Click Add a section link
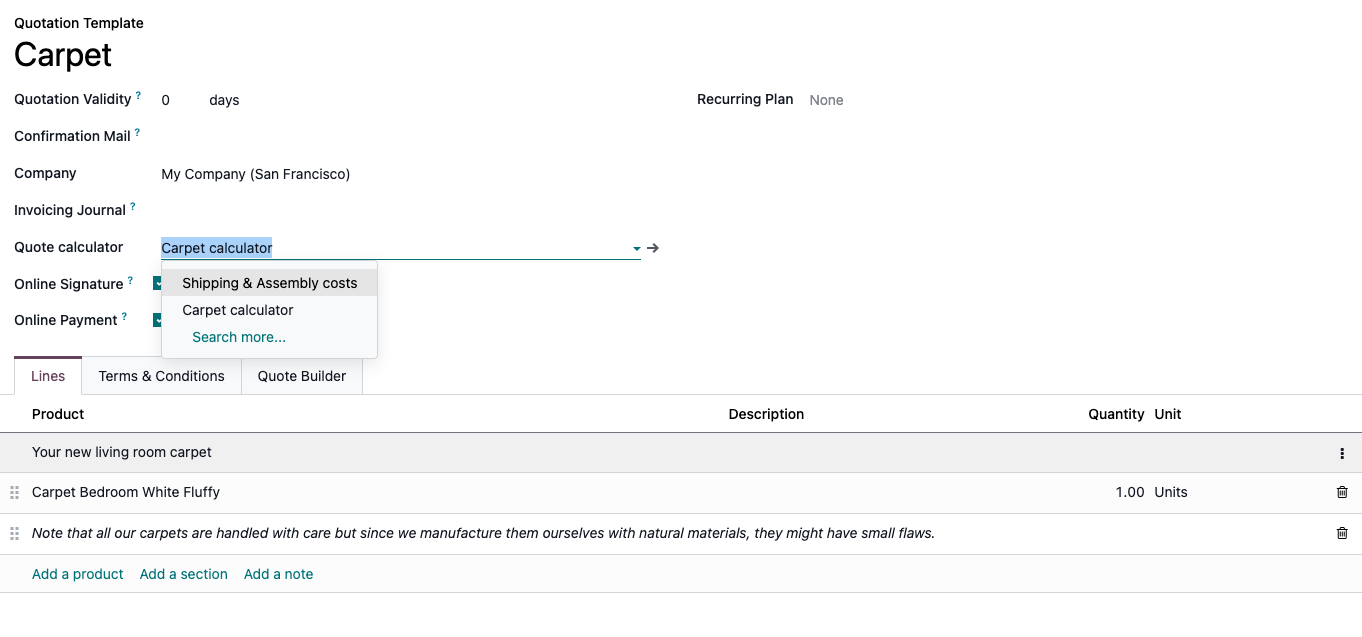 pyautogui.click(x=184, y=574)
